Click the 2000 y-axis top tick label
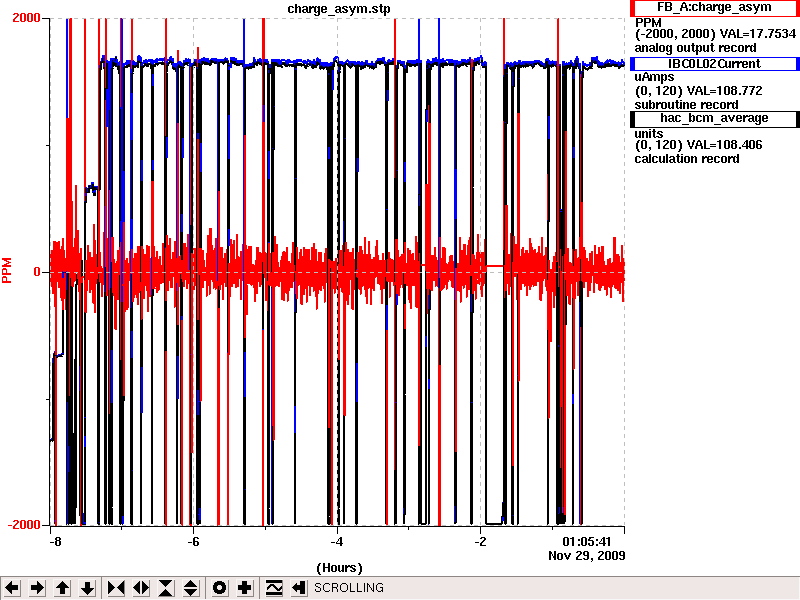 pyautogui.click(x=26, y=18)
